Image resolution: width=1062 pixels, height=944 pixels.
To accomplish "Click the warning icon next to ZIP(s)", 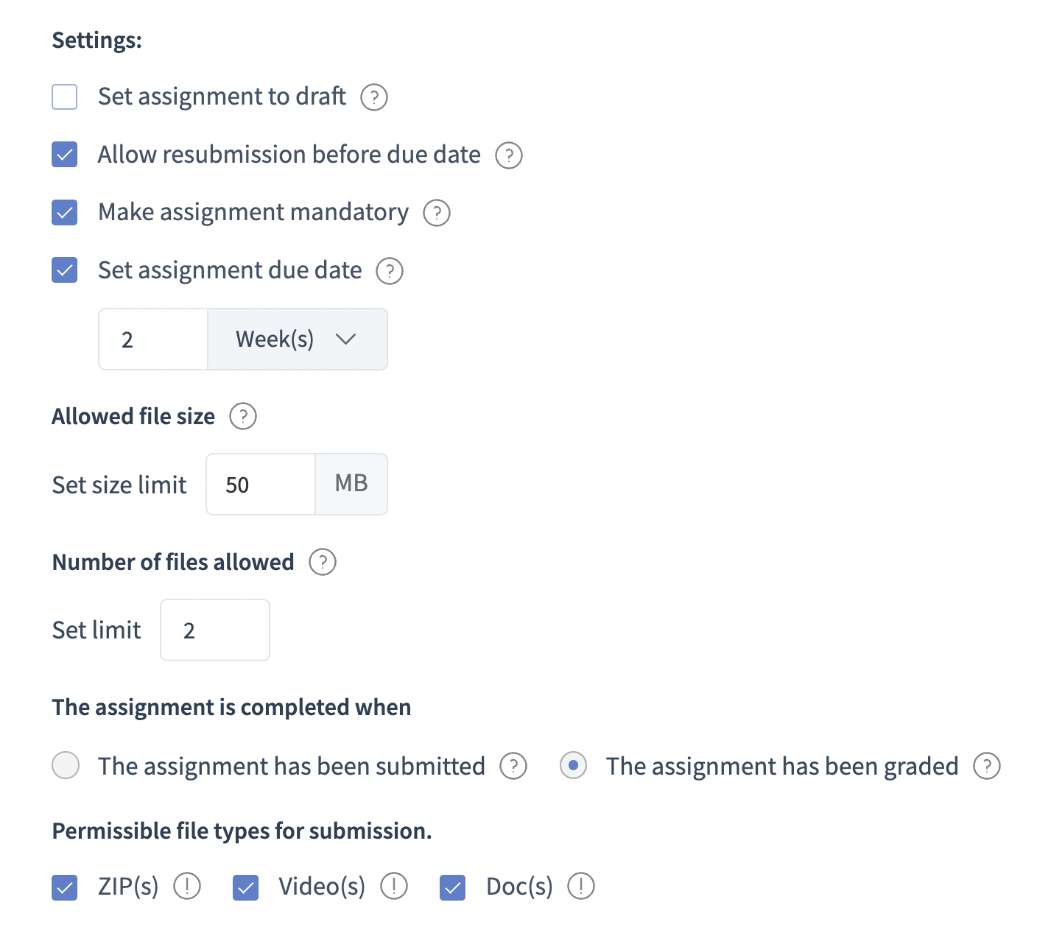I will (x=189, y=886).
